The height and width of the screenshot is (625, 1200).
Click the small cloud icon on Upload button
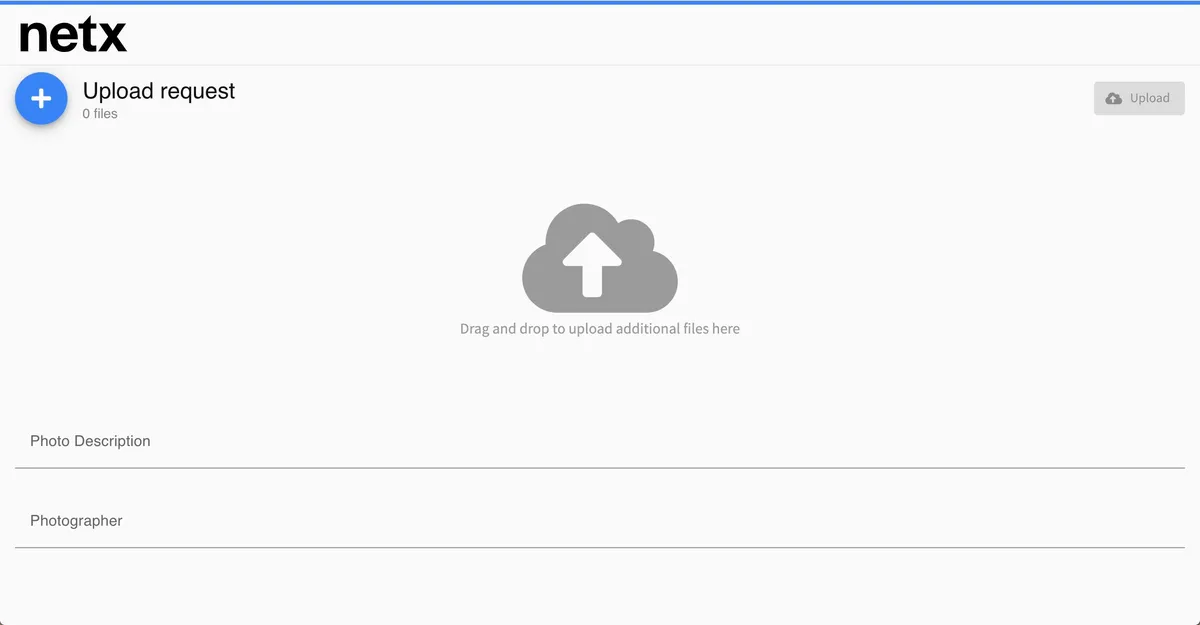pyautogui.click(x=1114, y=98)
